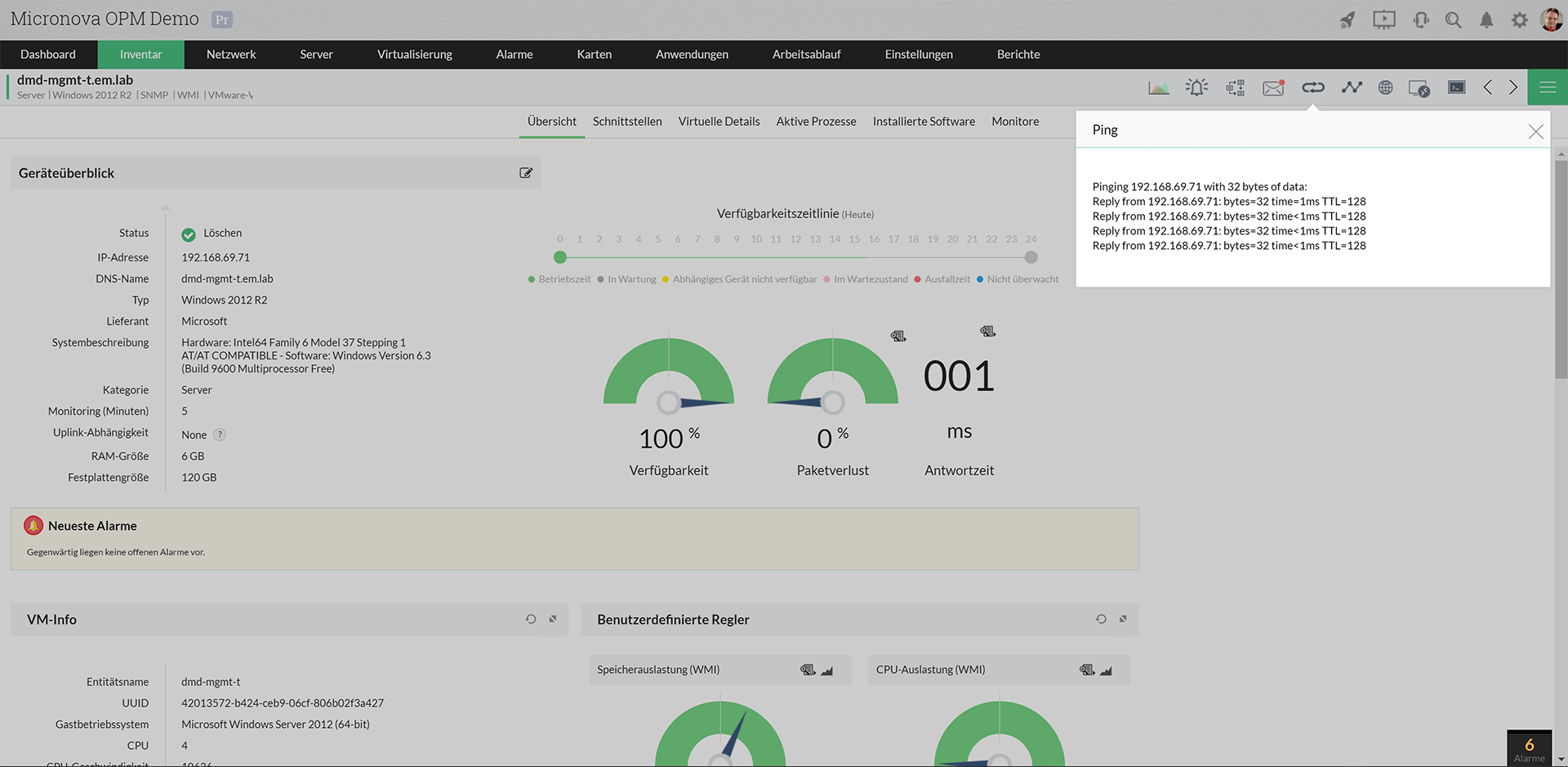Click threshold icon above Antwortzeit value
1568x767 pixels.
click(987, 332)
